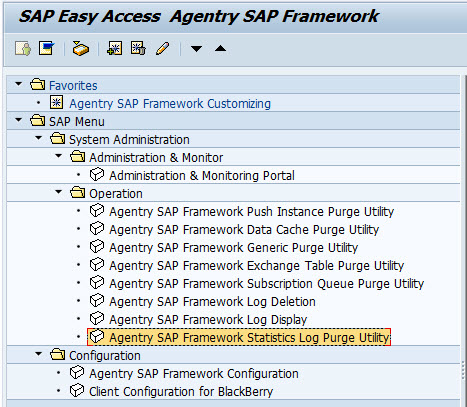Select Agentry SAP Framework Log Display
This screenshot has width=467, height=407.
[208, 320]
